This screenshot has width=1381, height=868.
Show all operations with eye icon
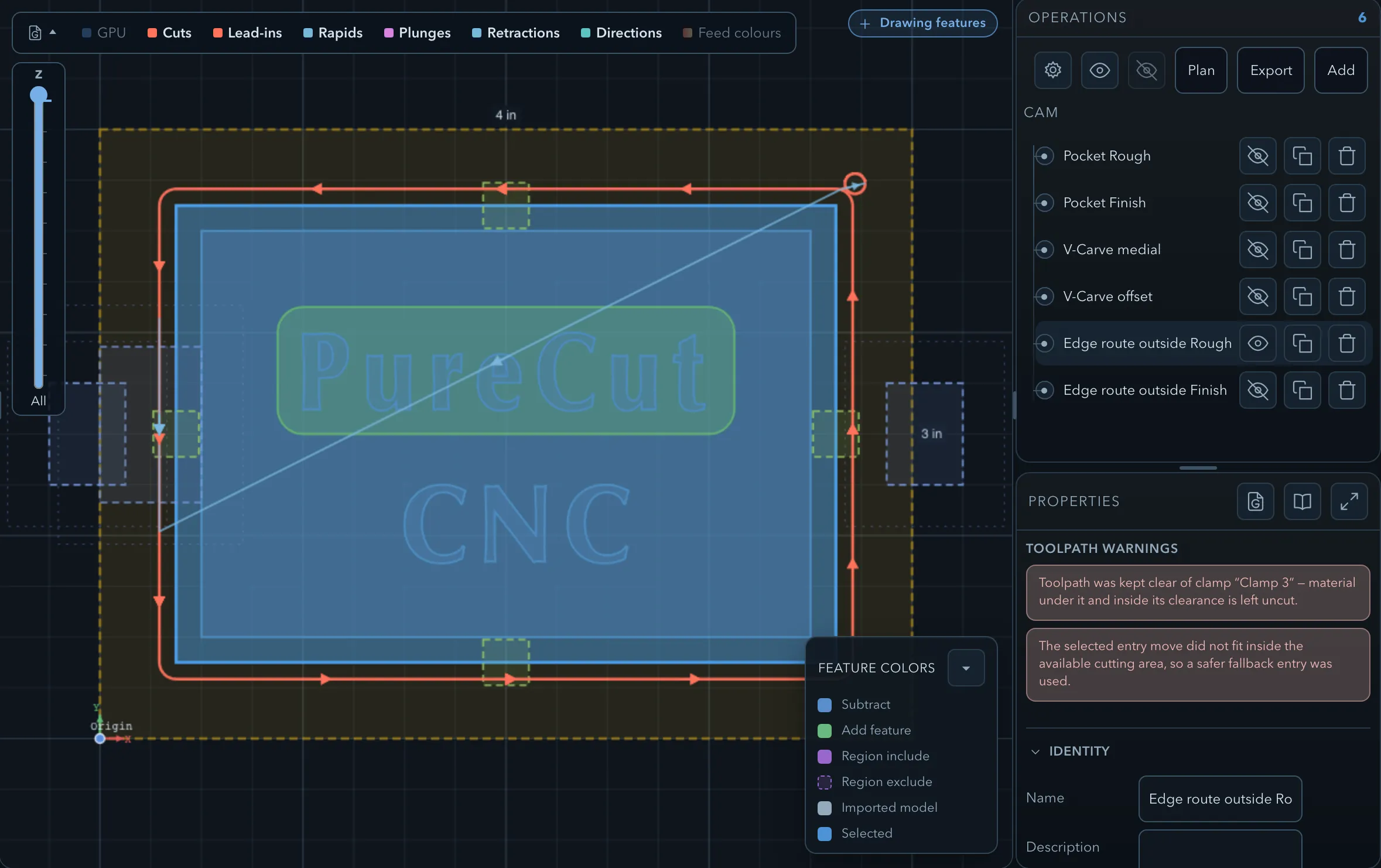click(1099, 70)
